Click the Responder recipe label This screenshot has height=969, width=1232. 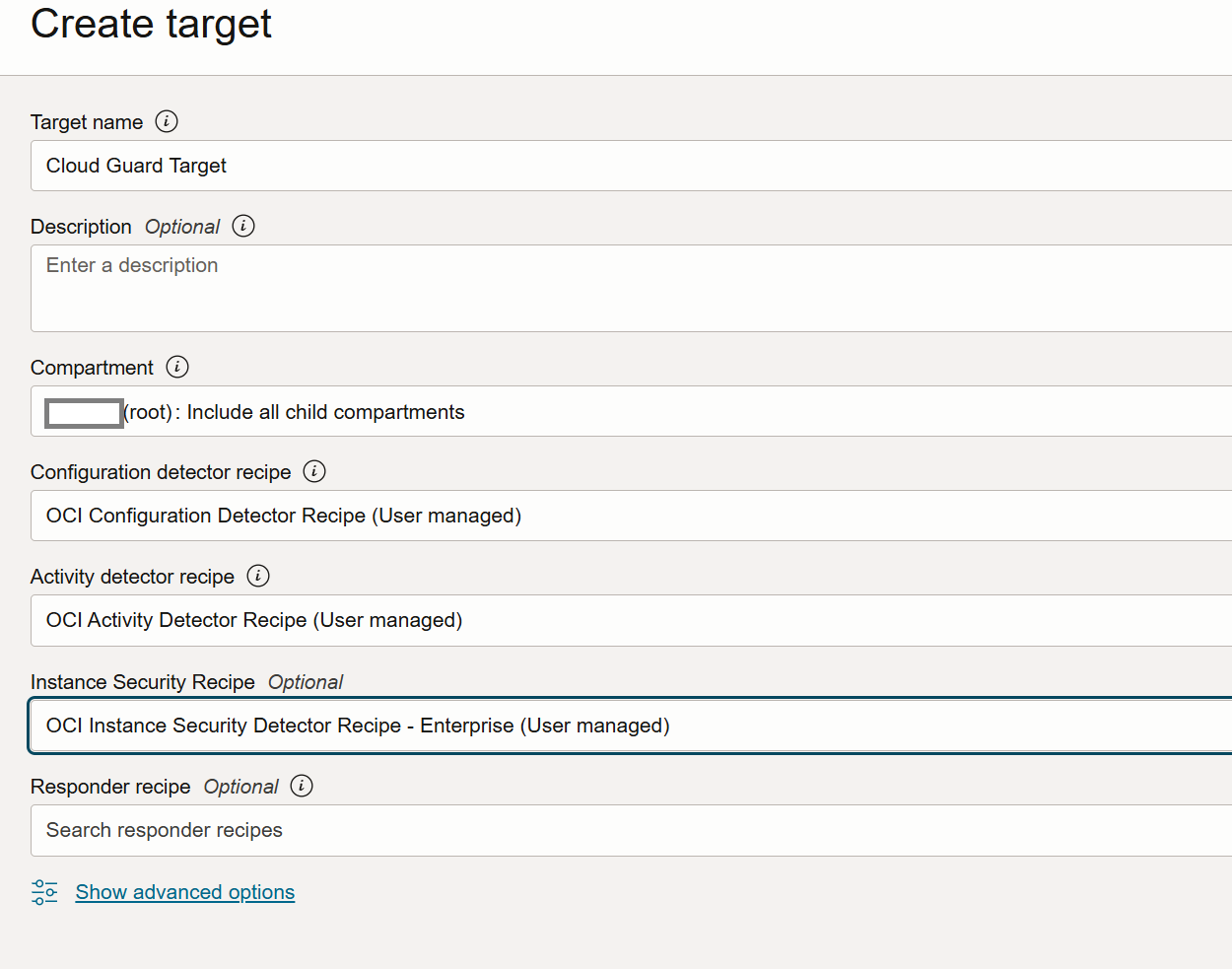(110, 787)
